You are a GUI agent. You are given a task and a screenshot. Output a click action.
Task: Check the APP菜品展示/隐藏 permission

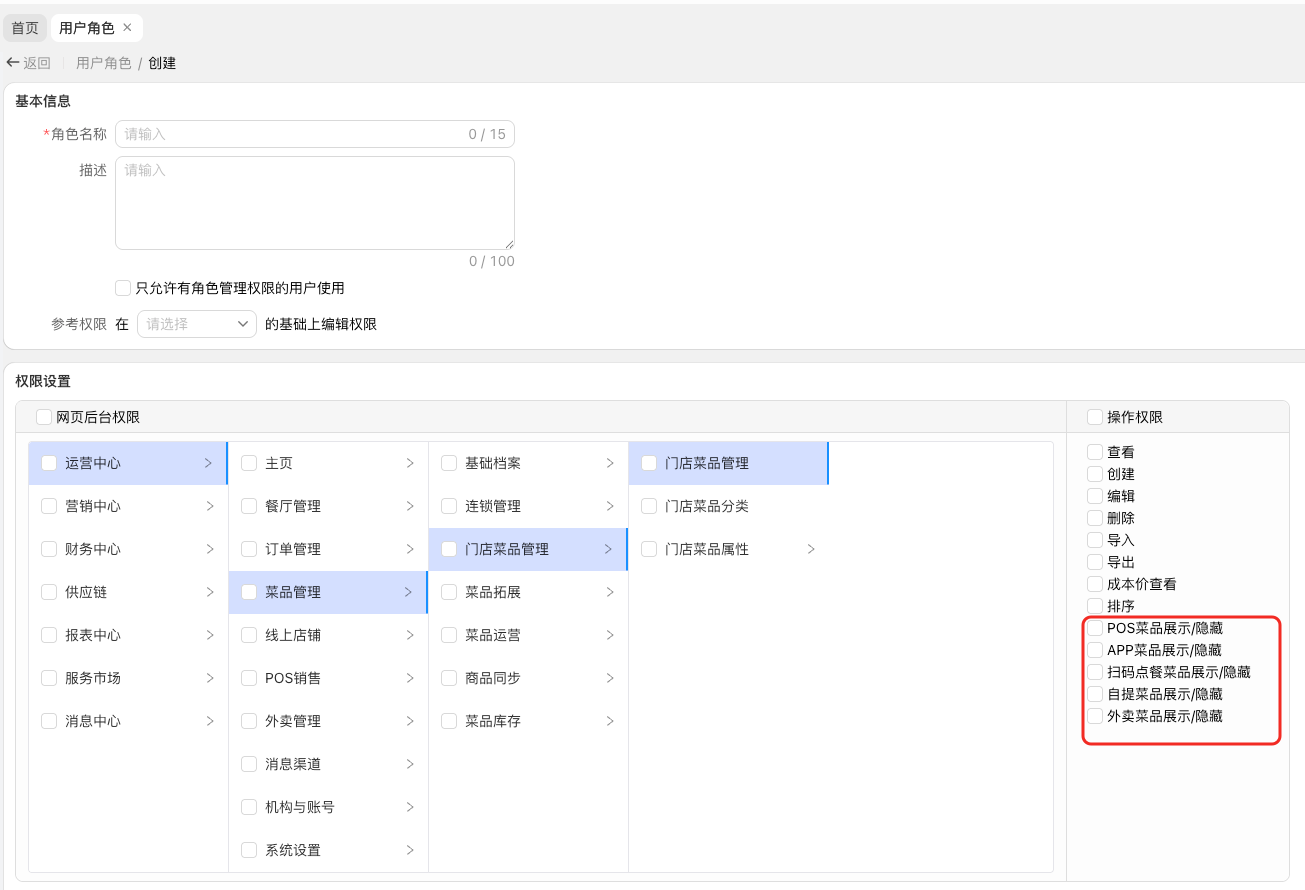[x=1095, y=650]
